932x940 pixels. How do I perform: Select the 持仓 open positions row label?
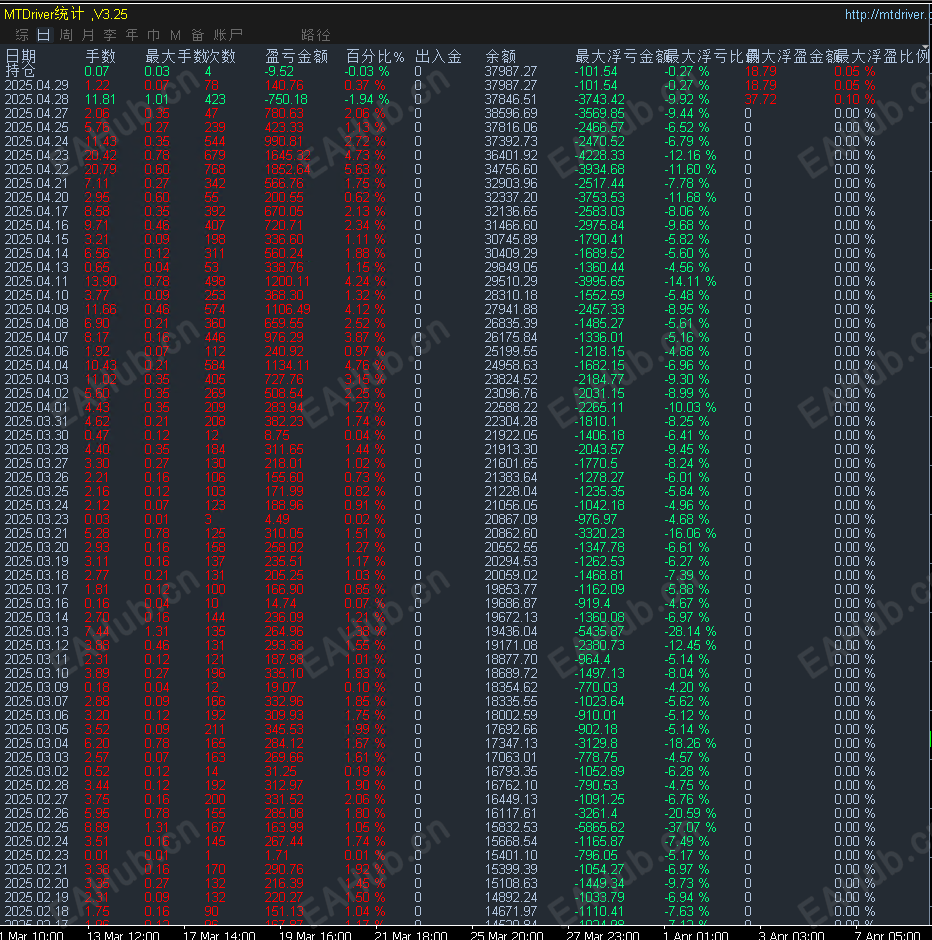point(20,71)
